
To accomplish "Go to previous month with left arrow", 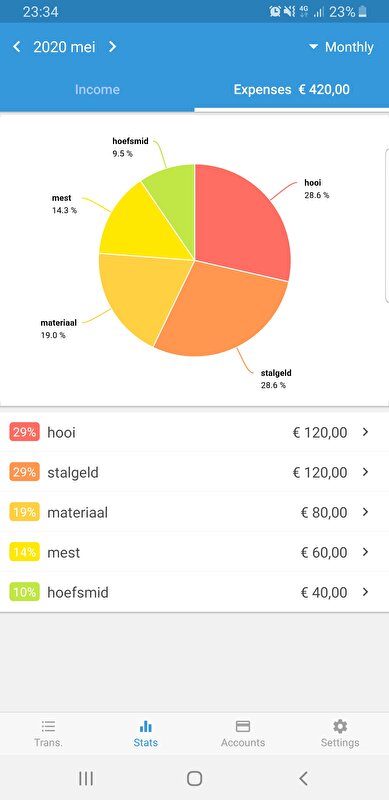I will click(x=16, y=47).
